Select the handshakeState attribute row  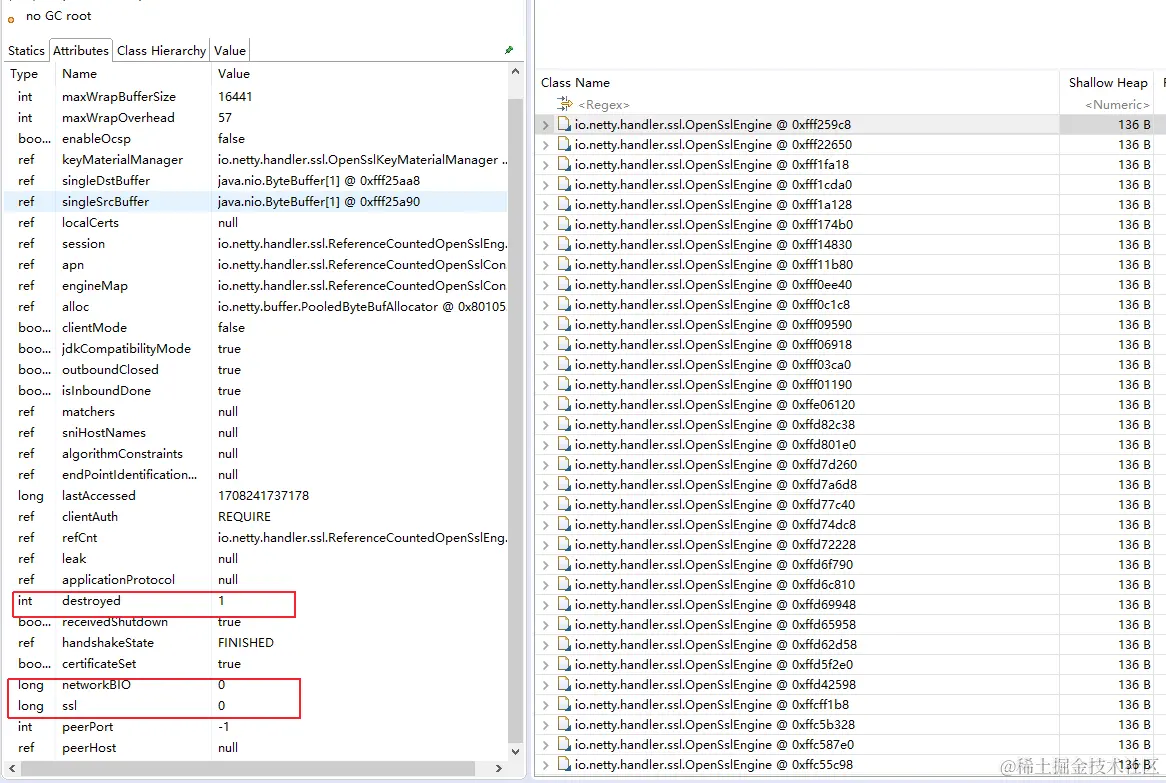point(256,642)
